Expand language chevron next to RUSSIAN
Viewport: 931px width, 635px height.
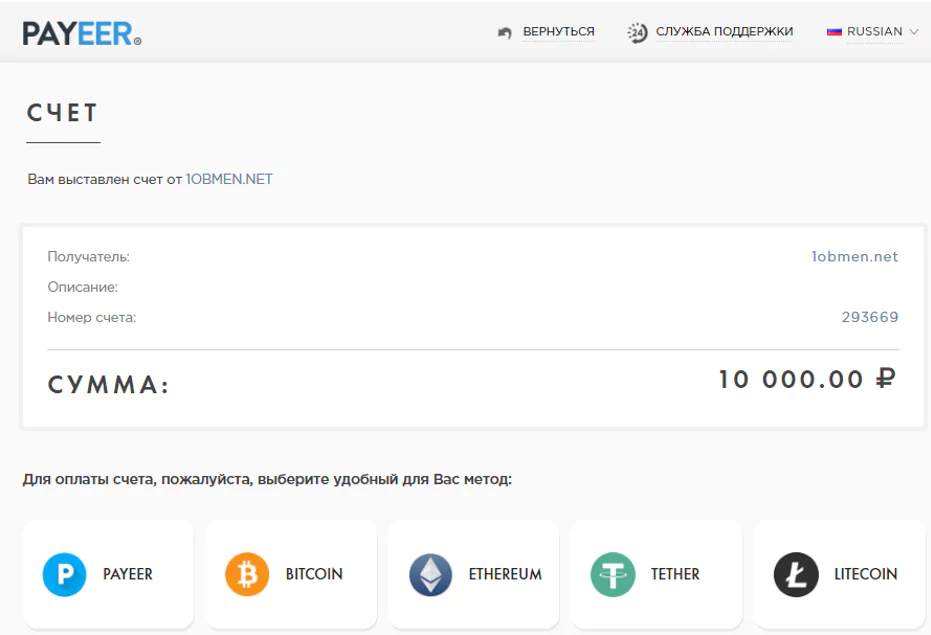pos(914,32)
